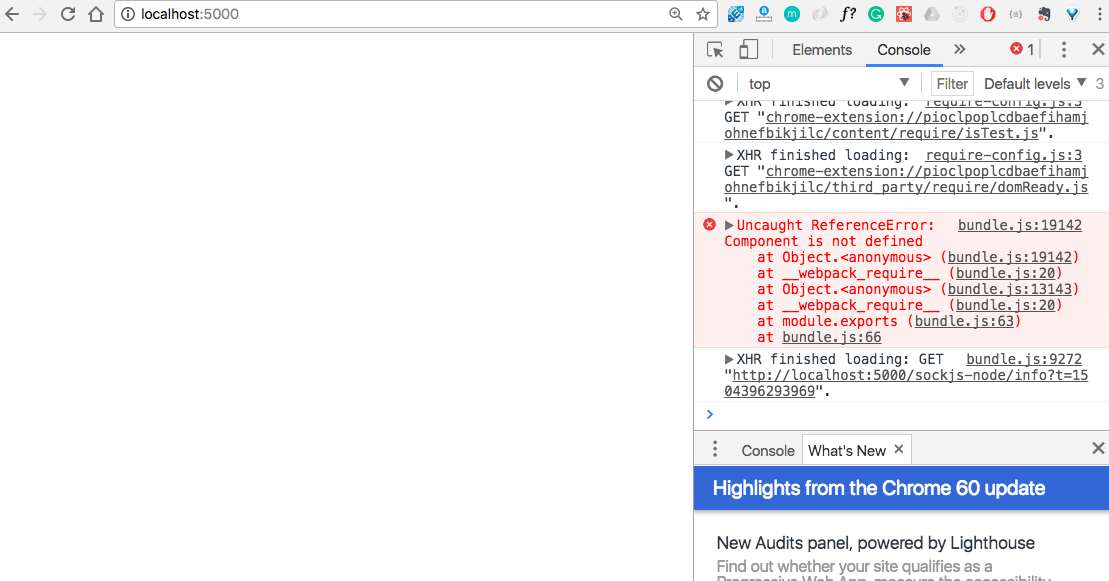Image resolution: width=1109 pixels, height=581 pixels.
Task: Open the Google Drive extension icon
Action: [932, 15]
